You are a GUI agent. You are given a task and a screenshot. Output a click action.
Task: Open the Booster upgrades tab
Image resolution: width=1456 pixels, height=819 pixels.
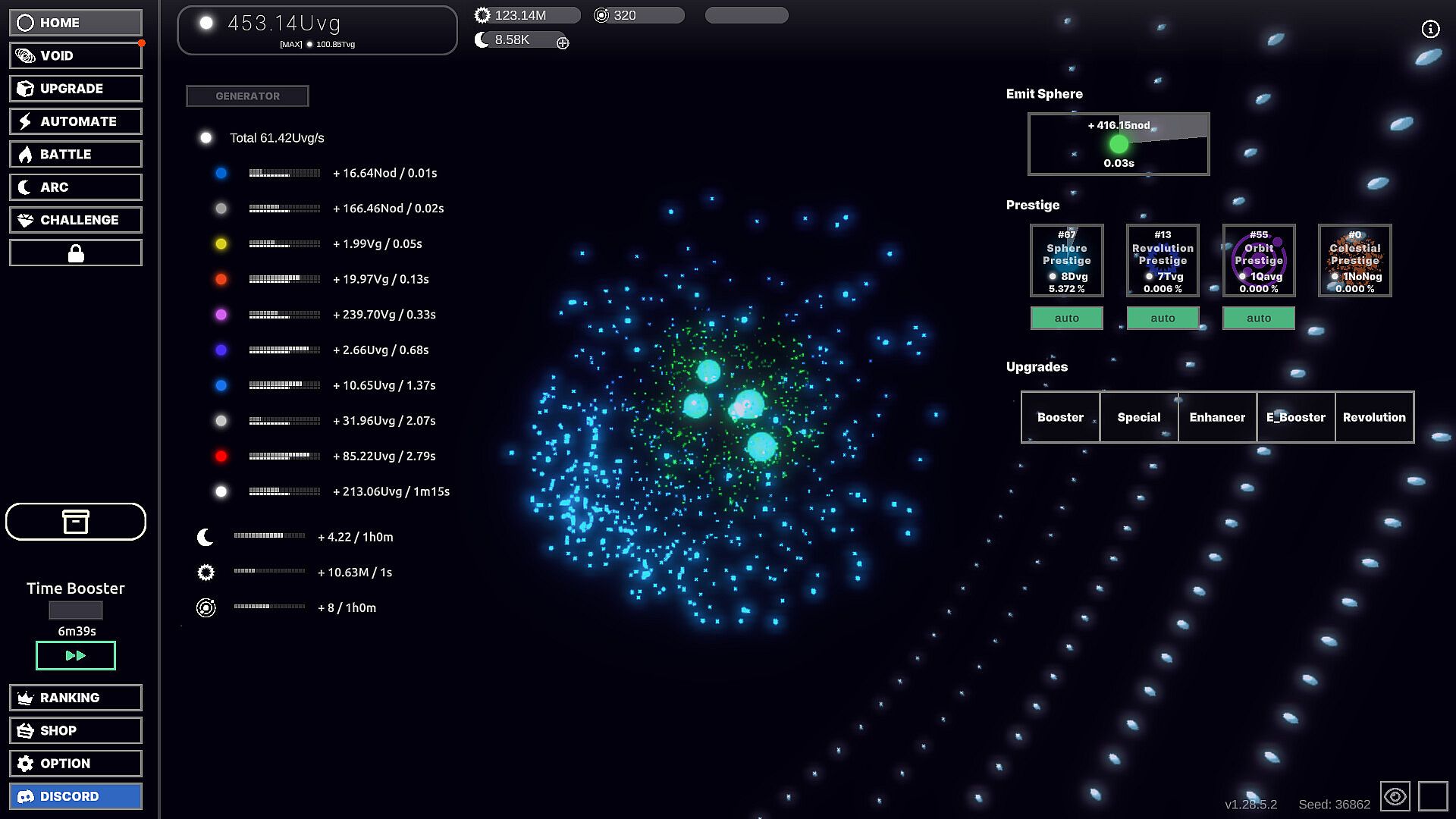1060,417
